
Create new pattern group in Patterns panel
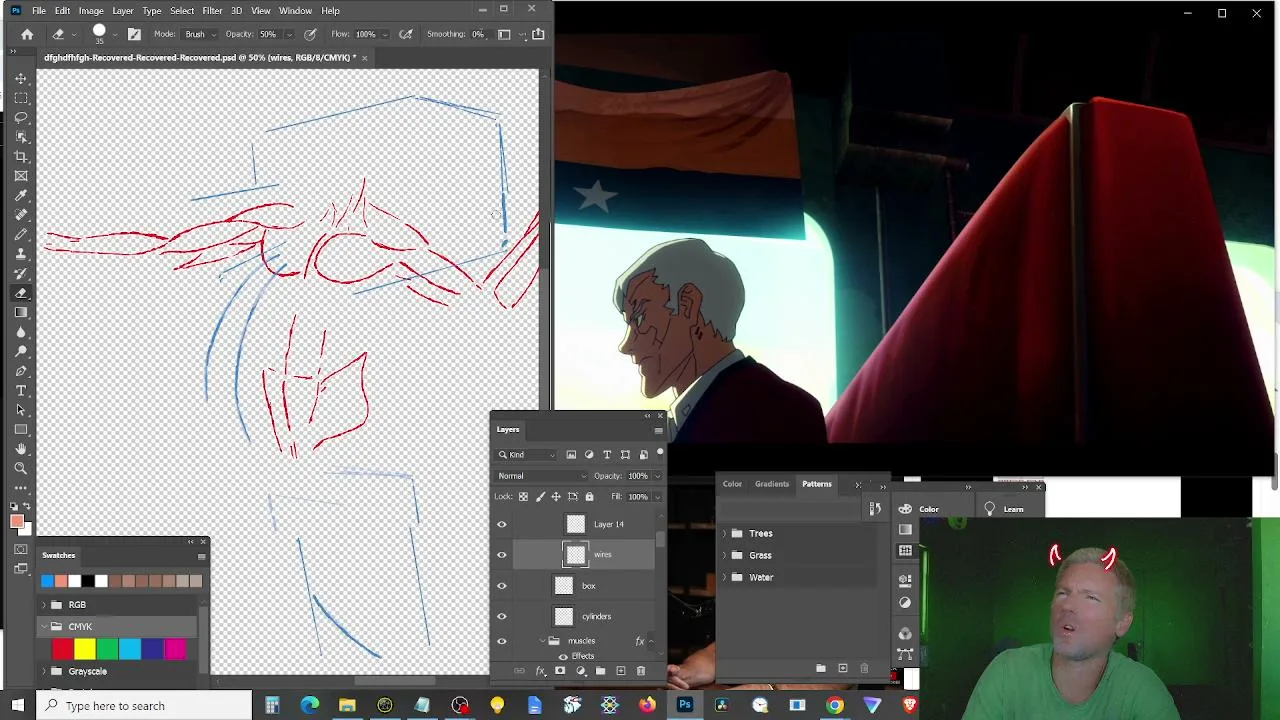coord(821,668)
